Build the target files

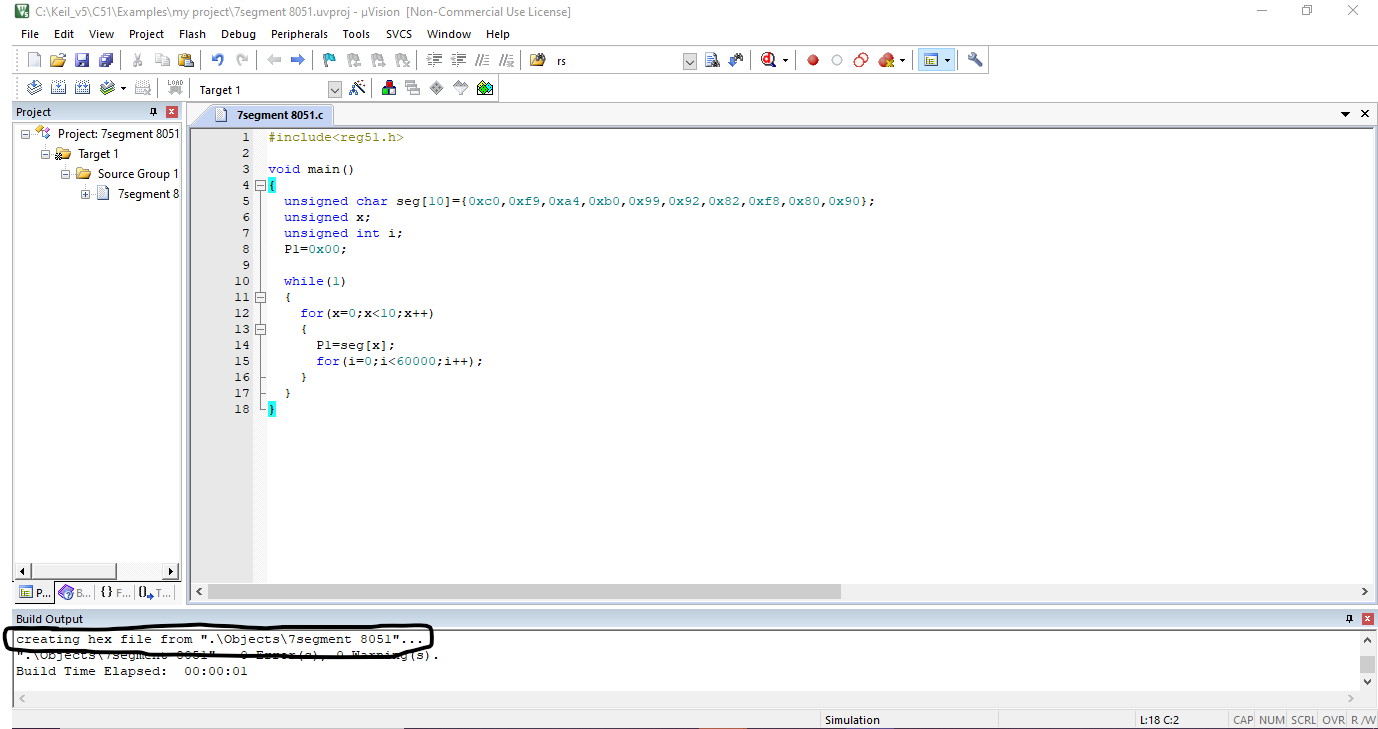(x=58, y=87)
